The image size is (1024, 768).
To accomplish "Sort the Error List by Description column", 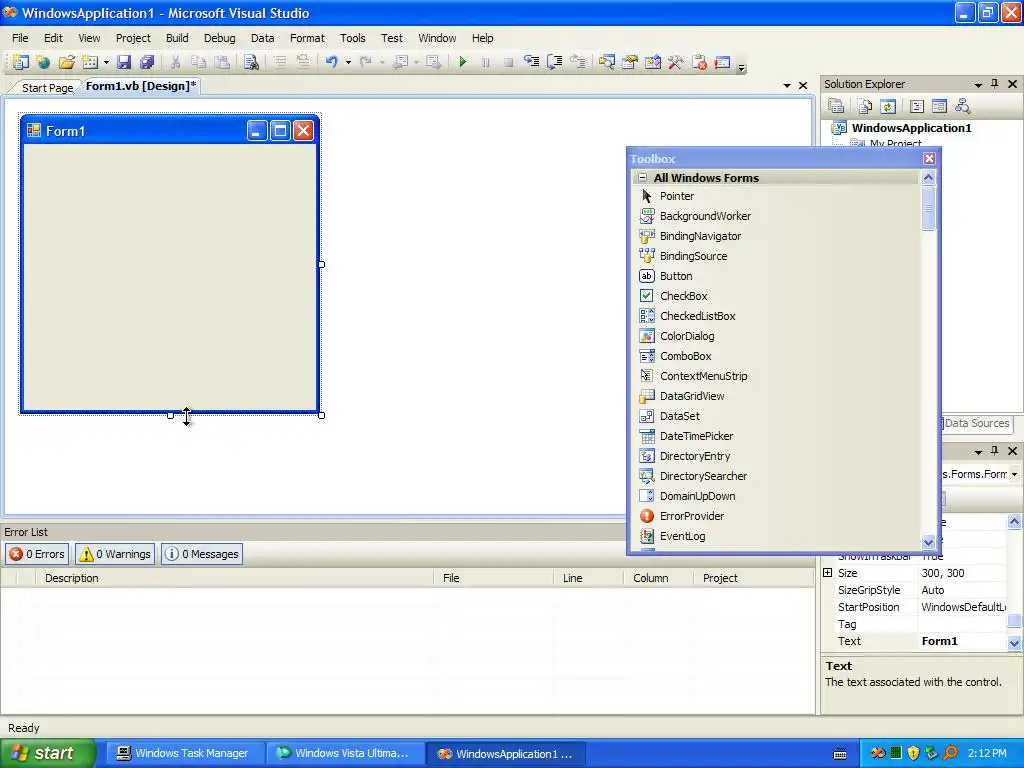I will [x=235, y=578].
